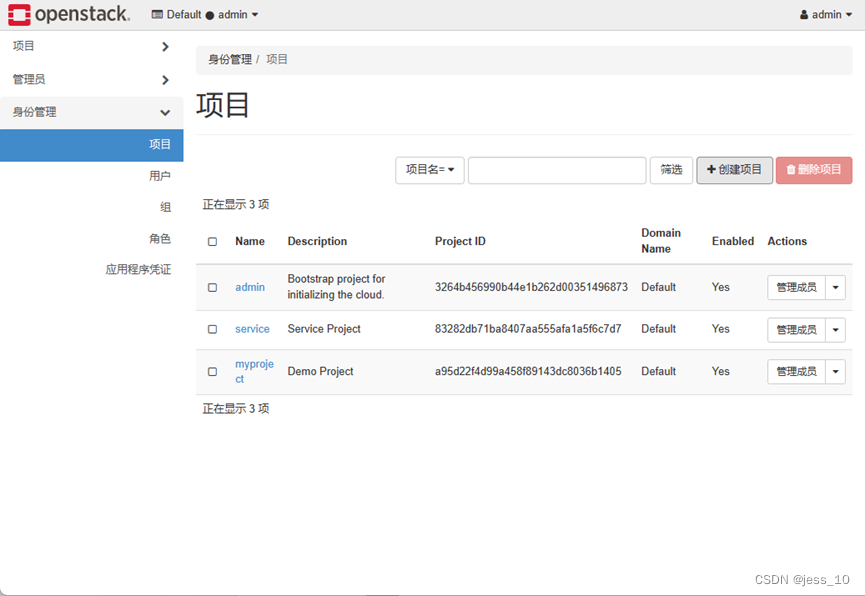Click the 创建项目 button
The height and width of the screenshot is (596, 865).
pyautogui.click(x=734, y=170)
